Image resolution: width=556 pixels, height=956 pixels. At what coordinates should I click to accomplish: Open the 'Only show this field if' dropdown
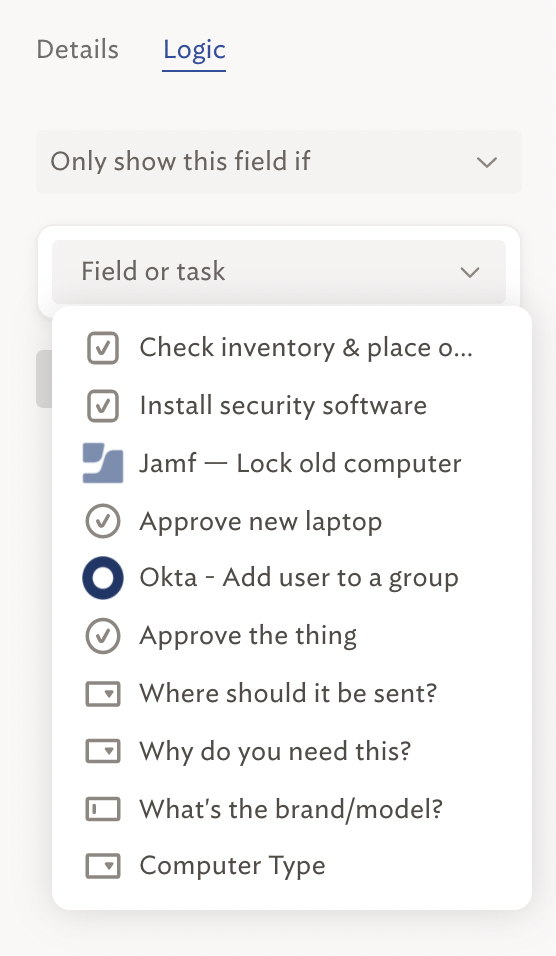[x=279, y=162]
